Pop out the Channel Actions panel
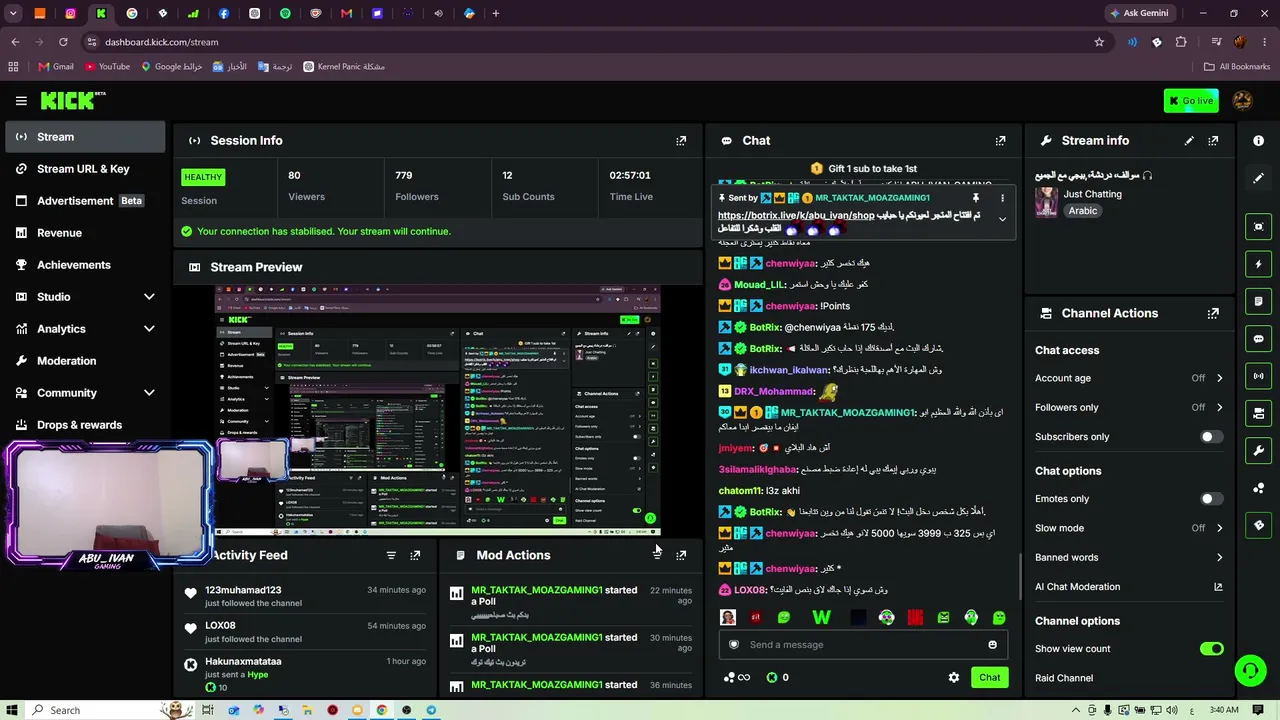The height and width of the screenshot is (720, 1280). (1213, 313)
